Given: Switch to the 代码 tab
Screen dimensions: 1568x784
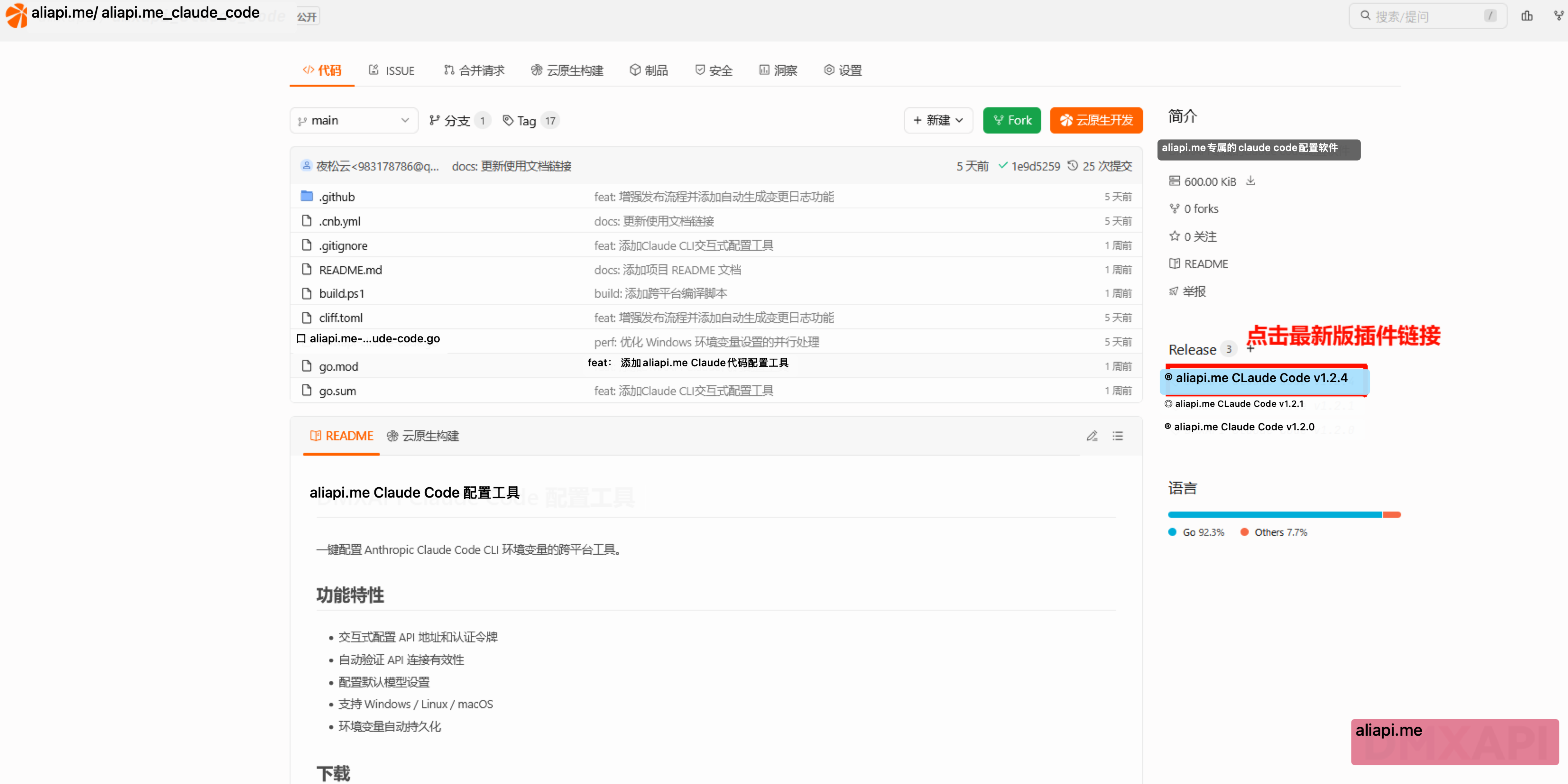Looking at the screenshot, I should click(x=322, y=71).
